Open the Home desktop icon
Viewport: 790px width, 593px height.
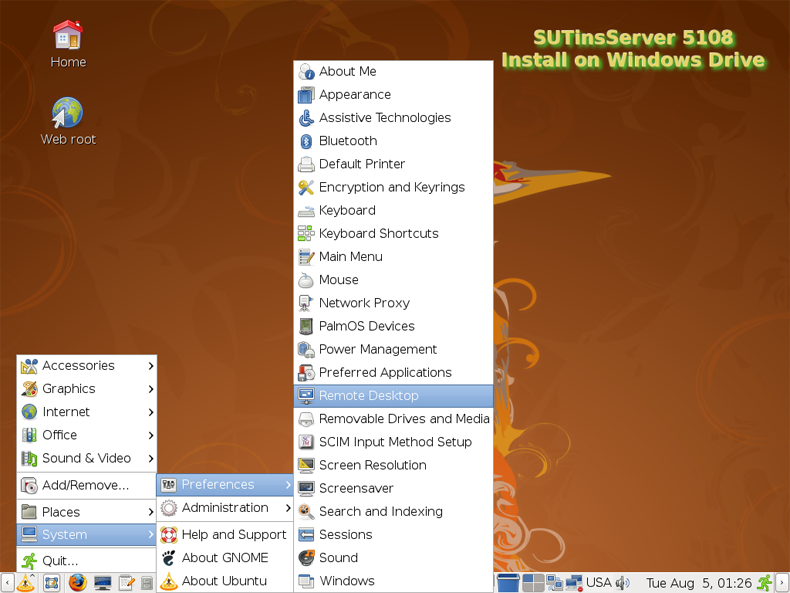point(68,44)
